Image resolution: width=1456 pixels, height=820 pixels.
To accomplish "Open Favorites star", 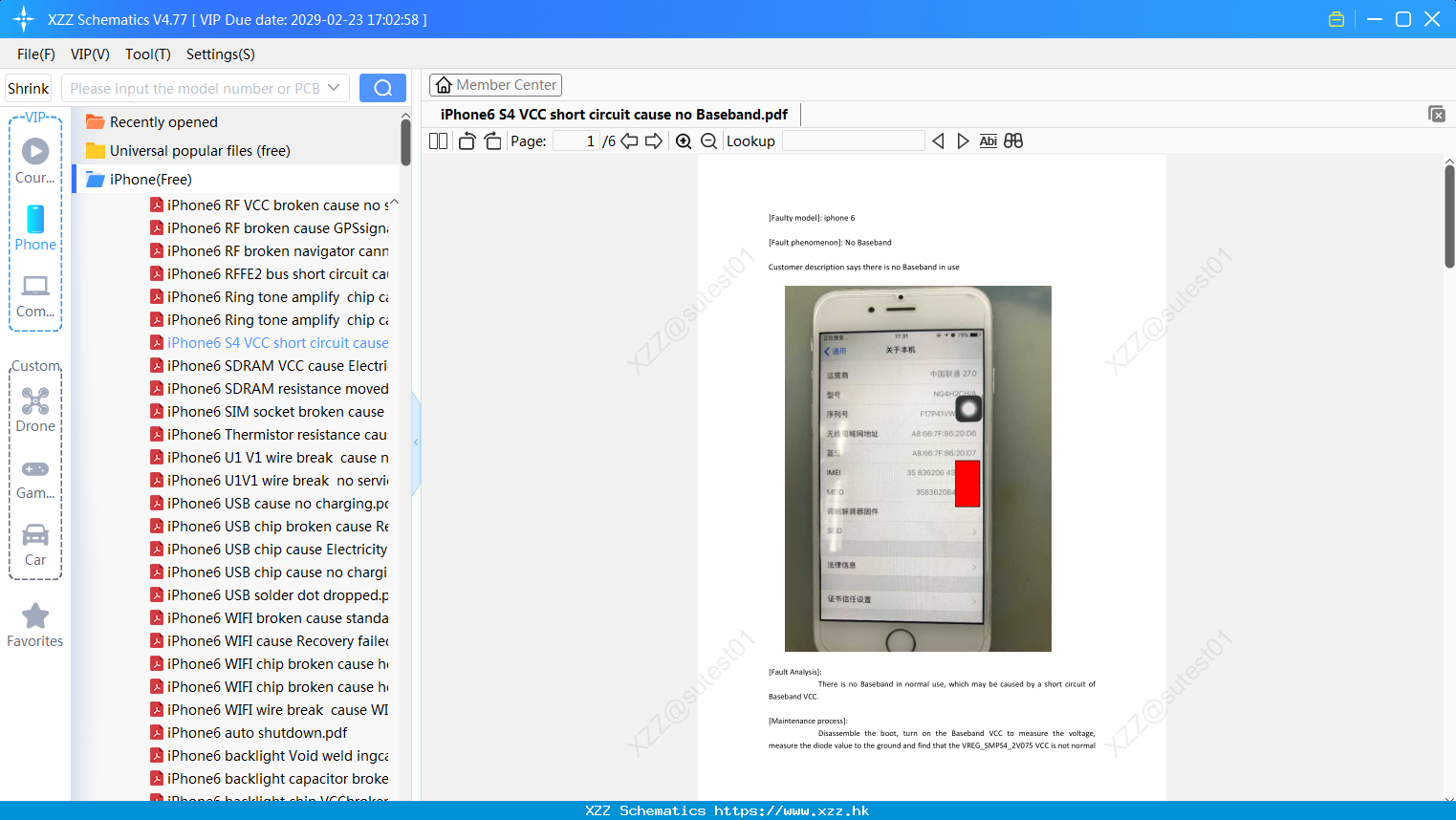I will tap(35, 625).
